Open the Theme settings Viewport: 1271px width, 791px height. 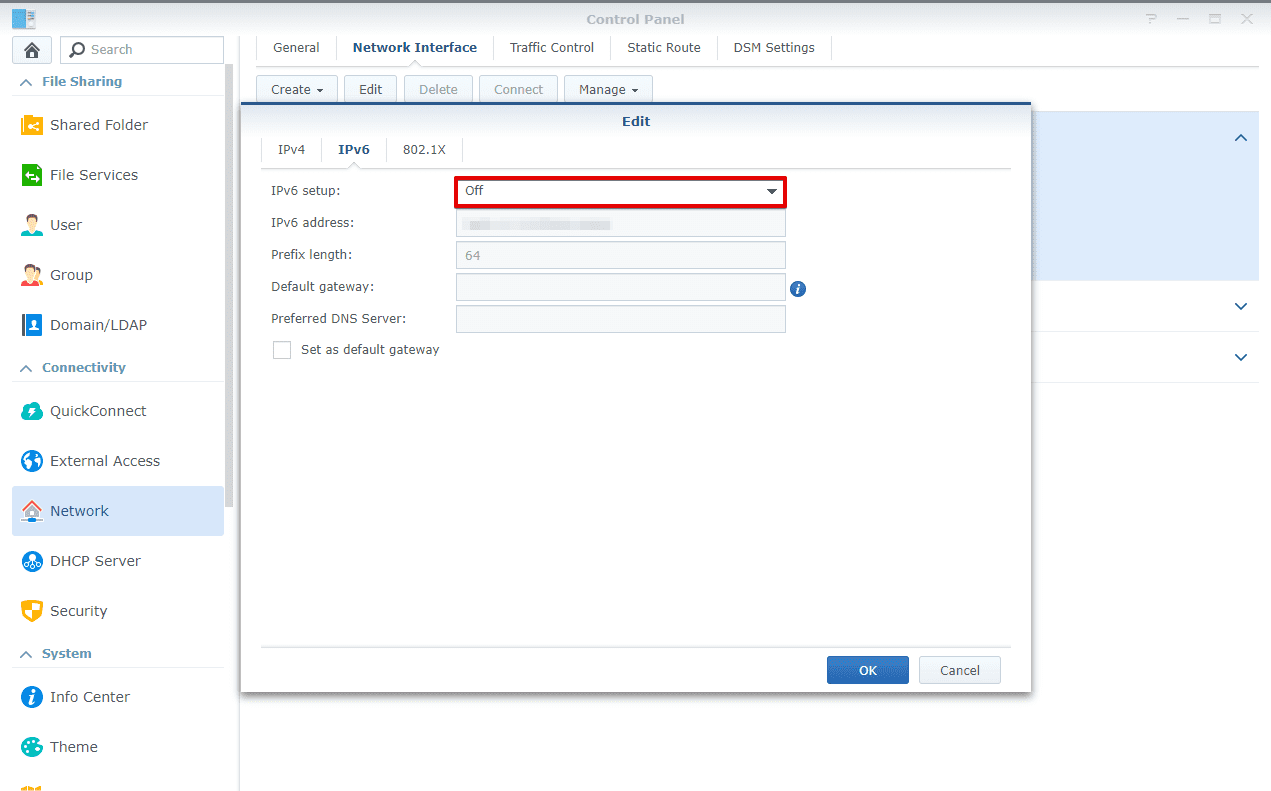(73, 746)
